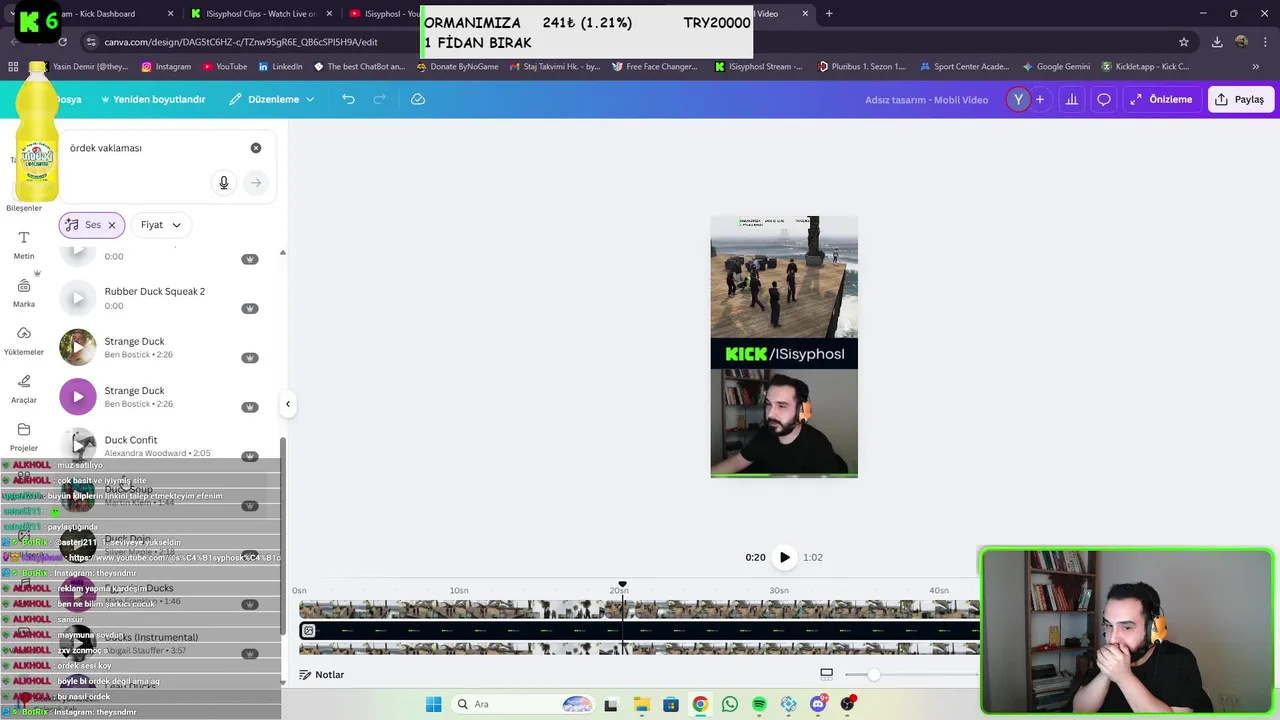Select the Y user avatar
This screenshot has width=1280, height=720.
pos(1018,99)
